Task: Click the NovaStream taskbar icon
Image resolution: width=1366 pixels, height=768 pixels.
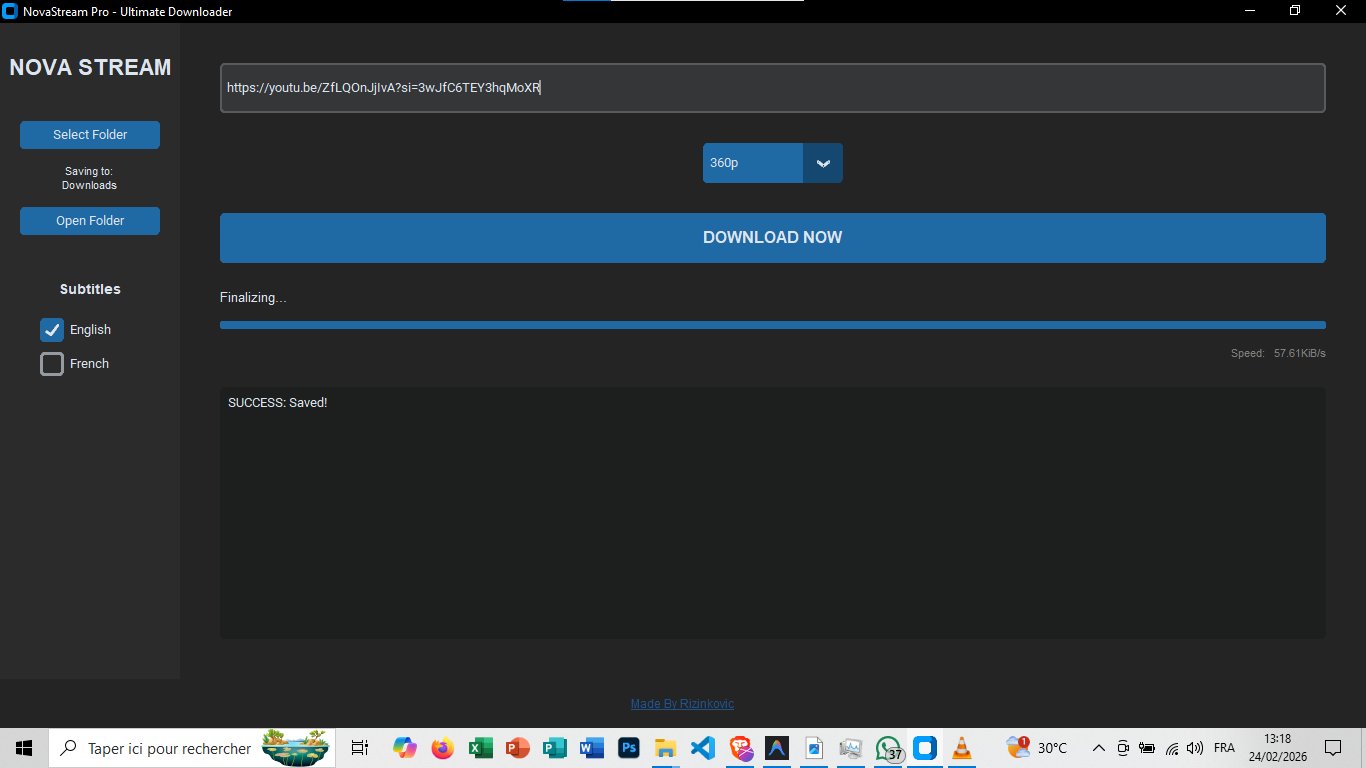Action: pyautogui.click(x=925, y=748)
